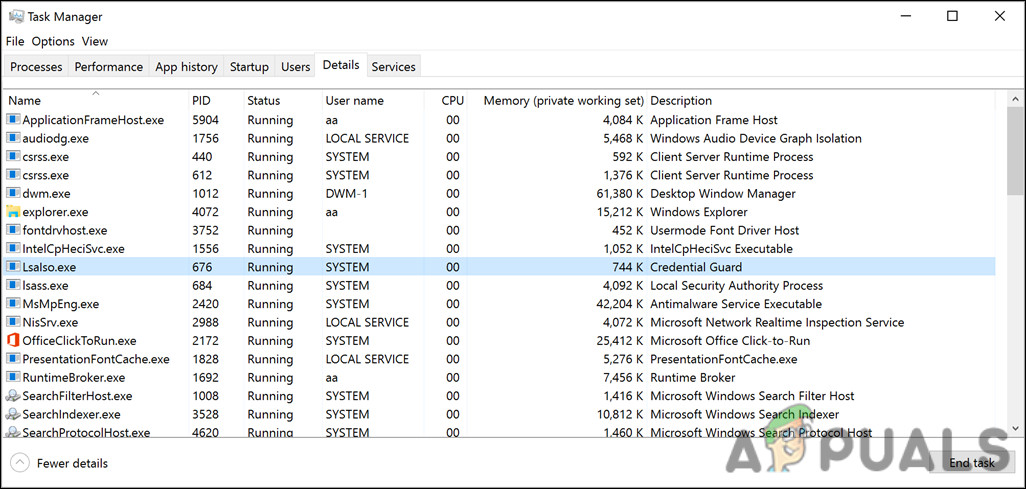Click the SearchIndexer.exe process icon
The width and height of the screenshot is (1026, 489).
13,414
